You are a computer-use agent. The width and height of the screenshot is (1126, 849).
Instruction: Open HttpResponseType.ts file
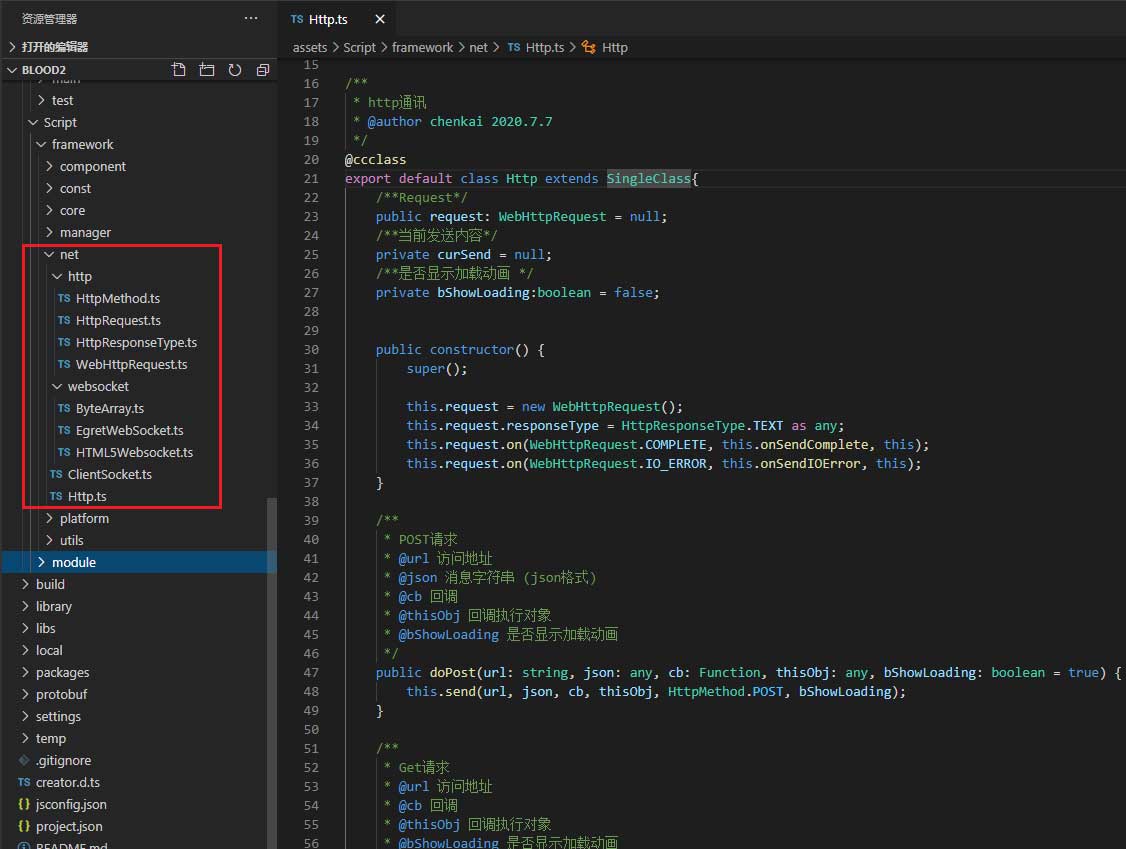click(136, 343)
